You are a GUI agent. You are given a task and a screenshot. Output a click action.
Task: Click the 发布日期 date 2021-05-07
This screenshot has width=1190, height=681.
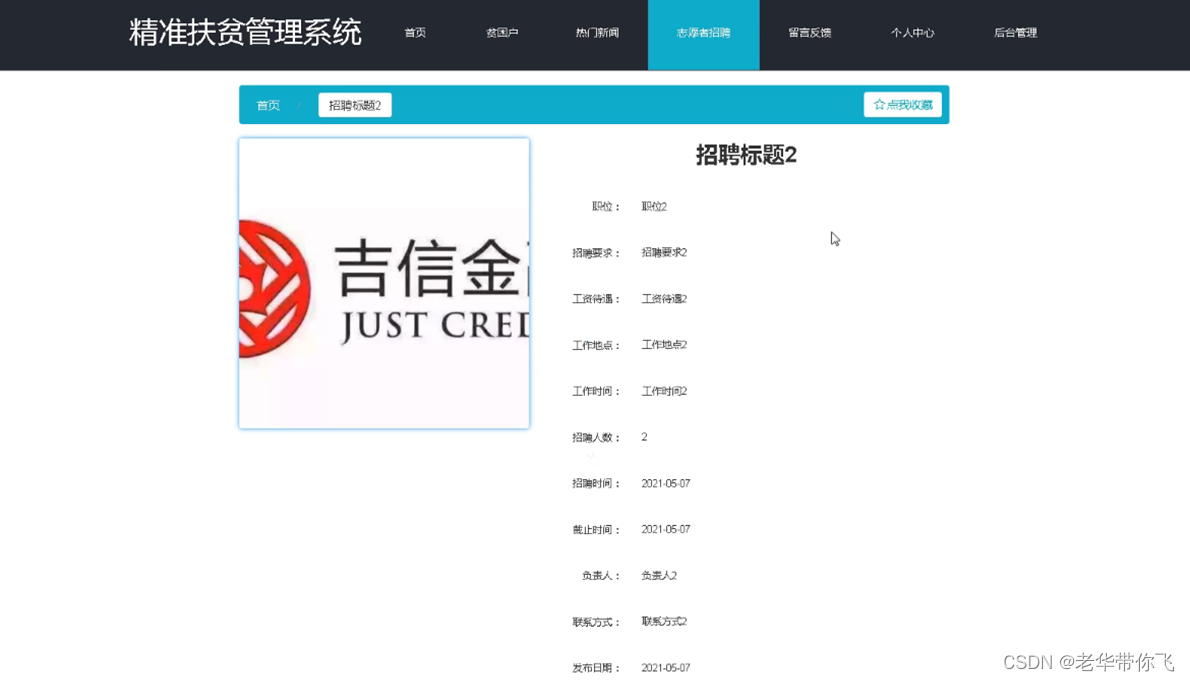pyautogui.click(x=666, y=668)
